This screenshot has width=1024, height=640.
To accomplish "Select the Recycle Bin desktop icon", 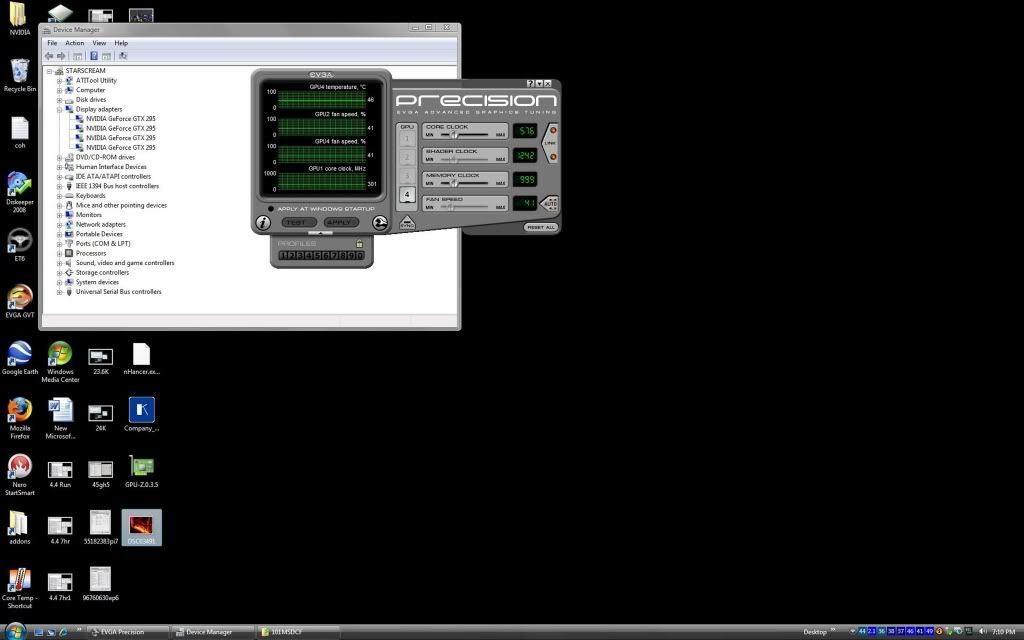I will (x=20, y=75).
